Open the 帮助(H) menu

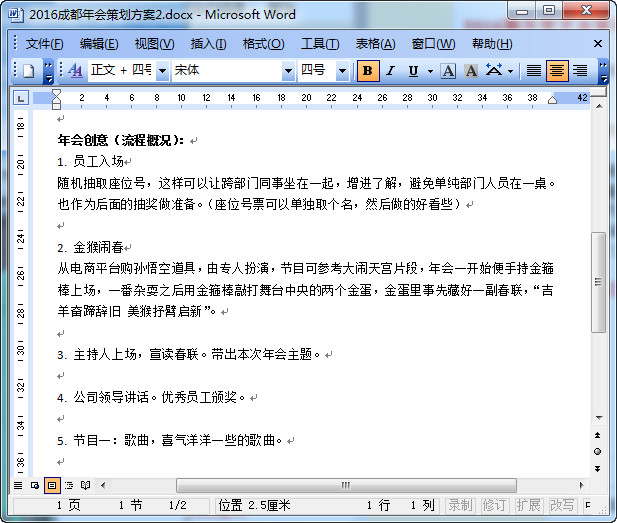pos(492,44)
